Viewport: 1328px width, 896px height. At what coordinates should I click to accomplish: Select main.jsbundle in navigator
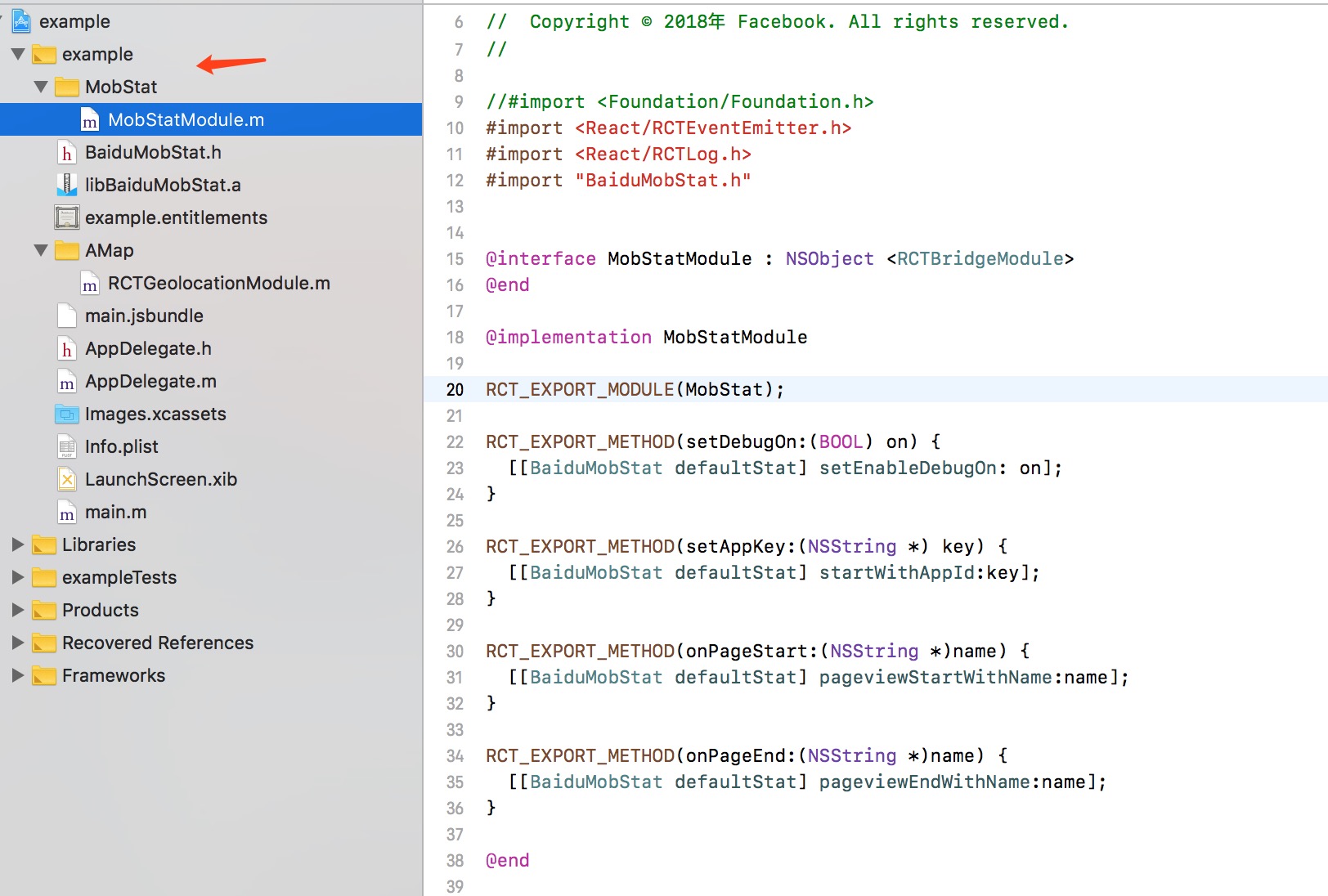(144, 316)
